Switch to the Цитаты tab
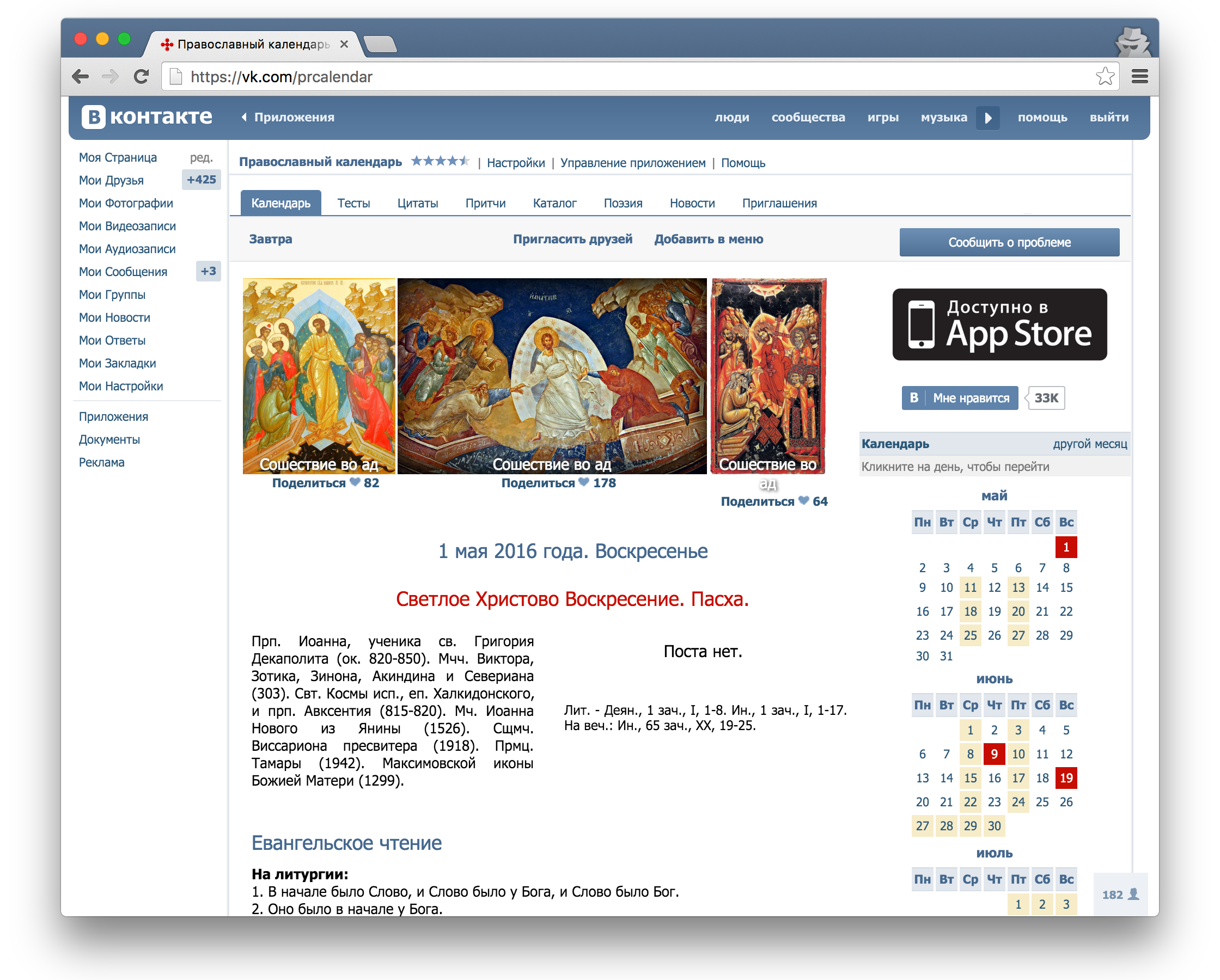Screen dimensions: 1220x980 [418, 203]
